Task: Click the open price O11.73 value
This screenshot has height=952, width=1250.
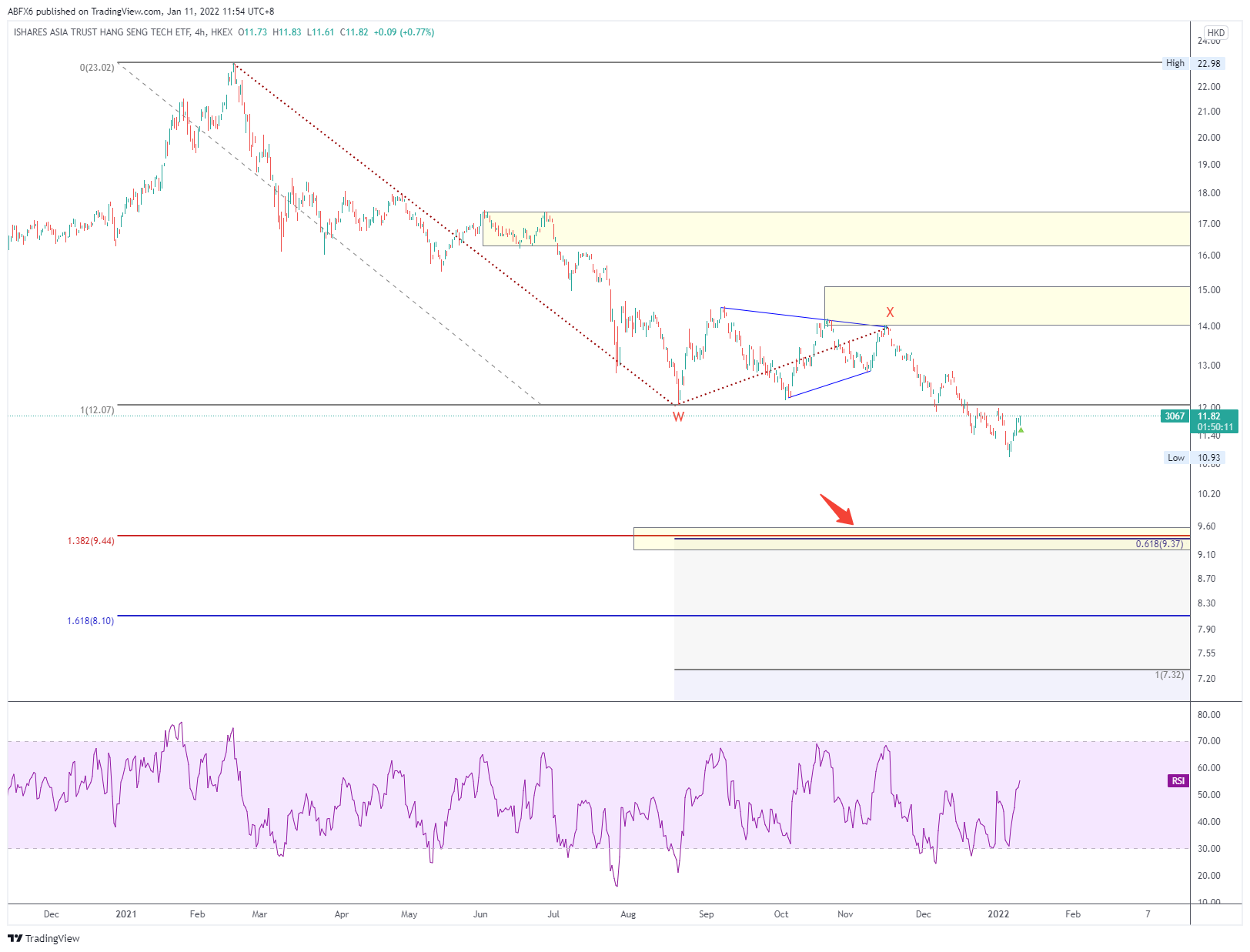Action: tap(252, 32)
